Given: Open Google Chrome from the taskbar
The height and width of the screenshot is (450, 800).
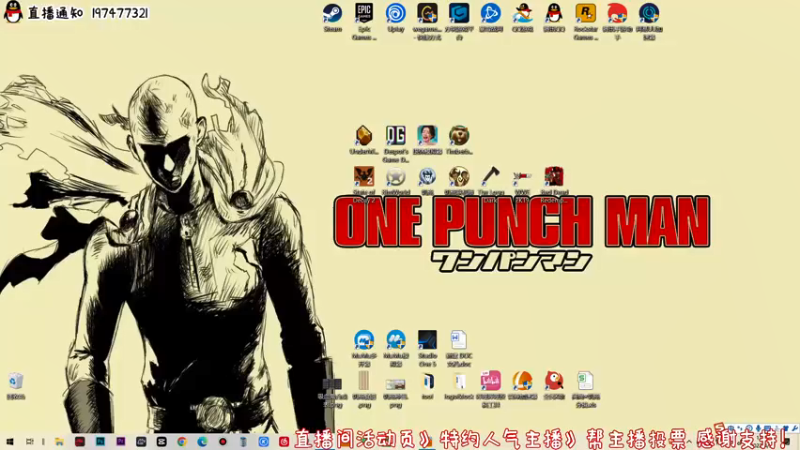Looking at the screenshot, I should (x=182, y=442).
